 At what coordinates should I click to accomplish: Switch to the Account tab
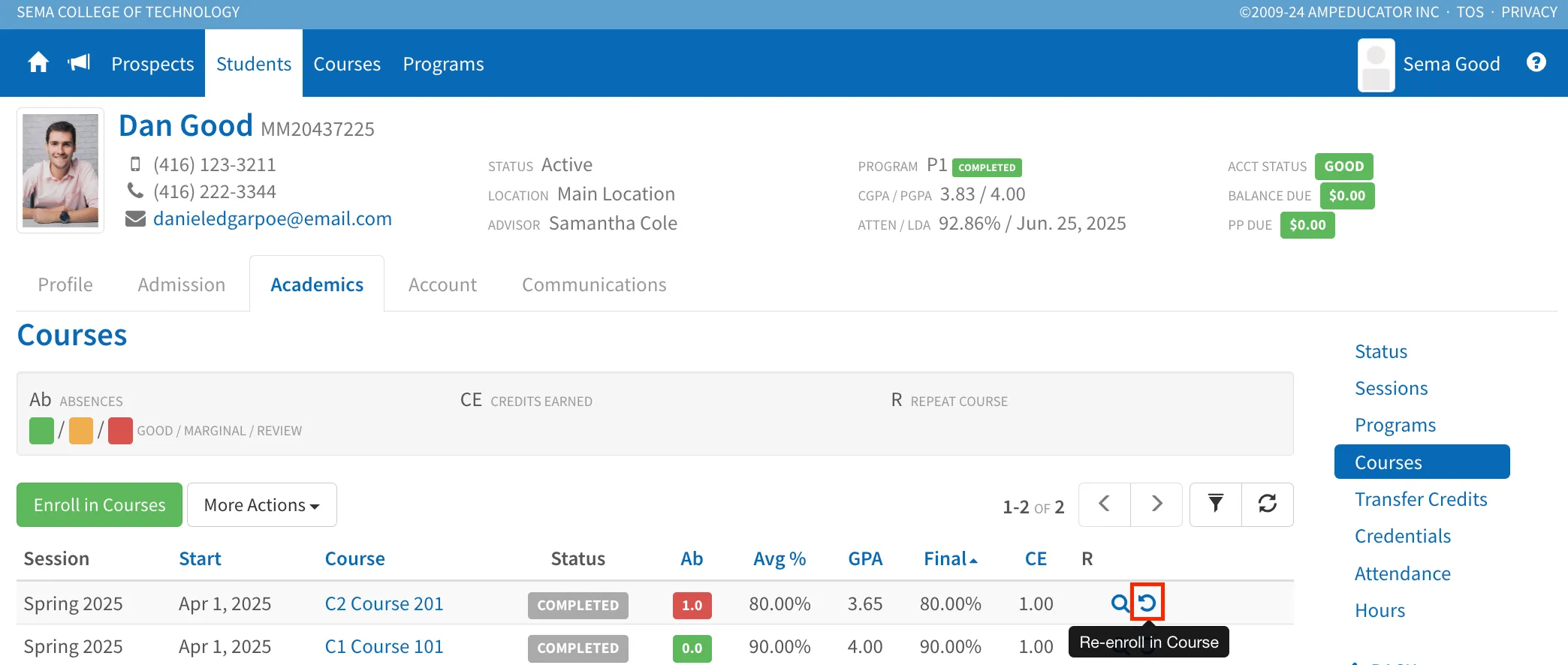(442, 284)
